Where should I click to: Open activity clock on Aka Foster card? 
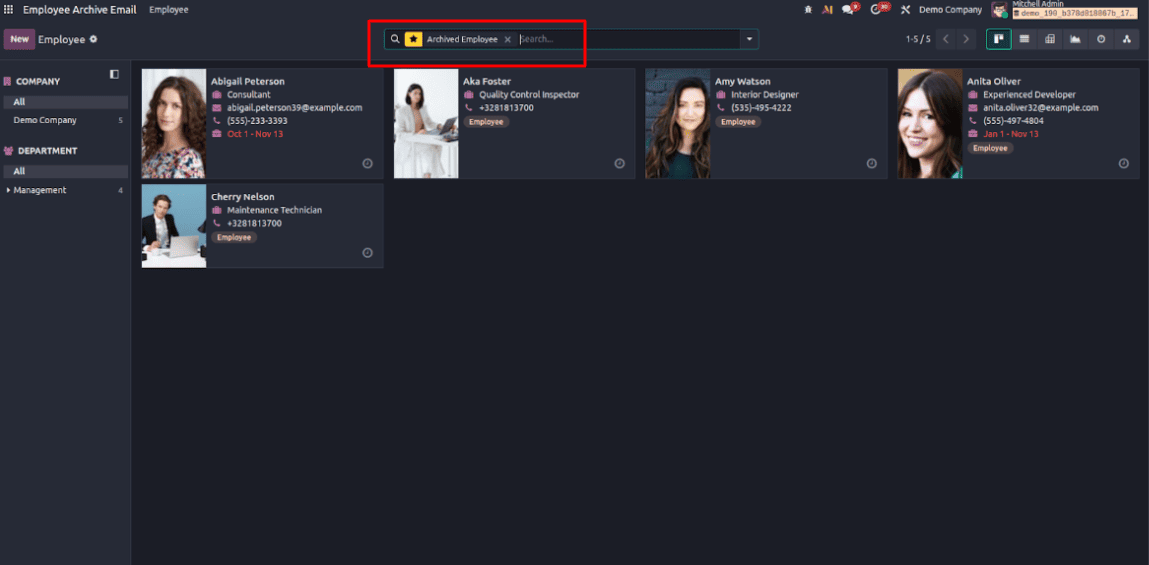coord(620,163)
